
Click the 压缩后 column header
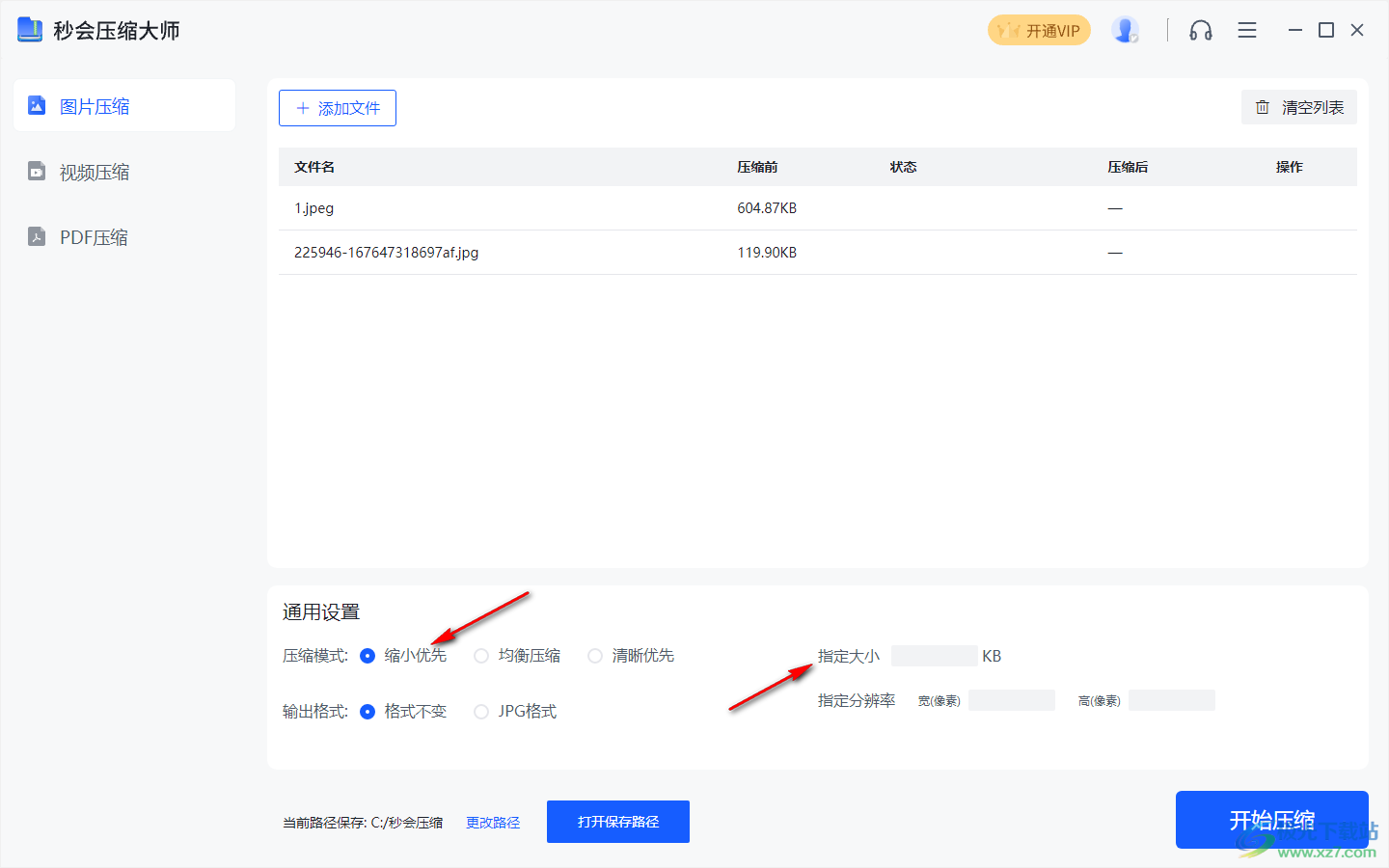tap(1128, 167)
